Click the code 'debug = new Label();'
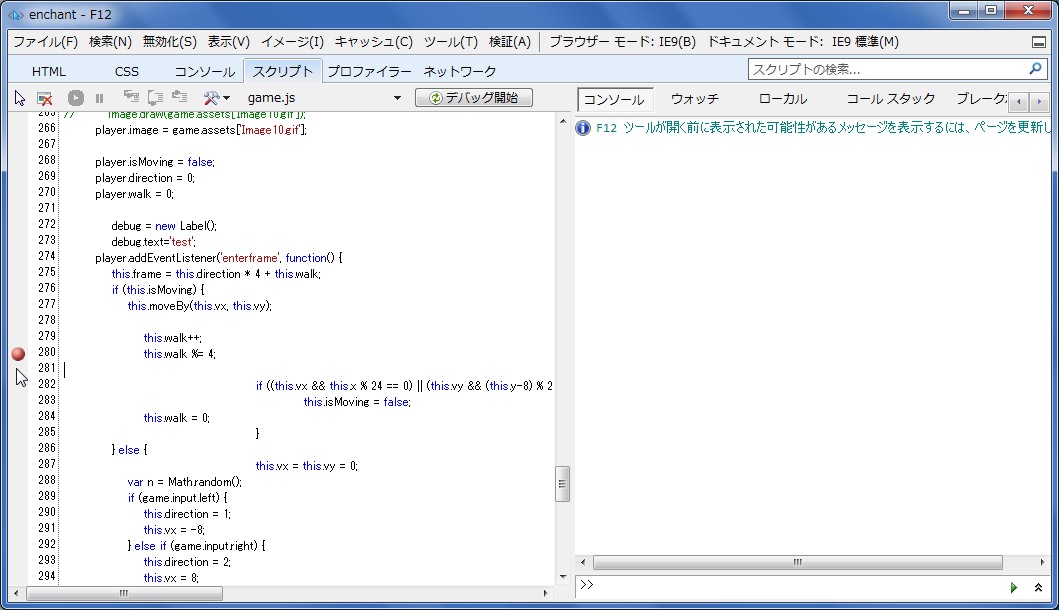 tap(164, 226)
